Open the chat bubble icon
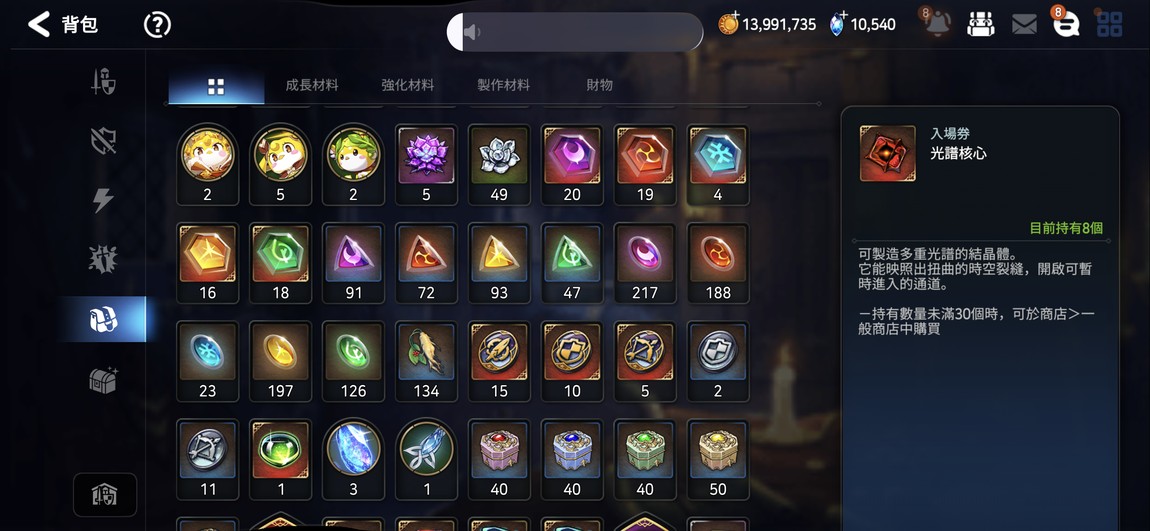This screenshot has width=1150, height=531. tap(1066, 23)
